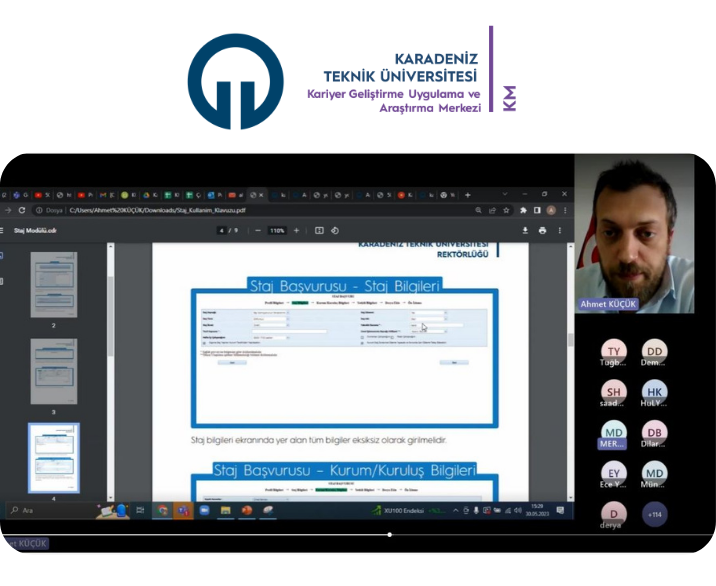Viewport: 716px width, 586px height.
Task: Click the fit to page icon
Action: pyautogui.click(x=320, y=230)
